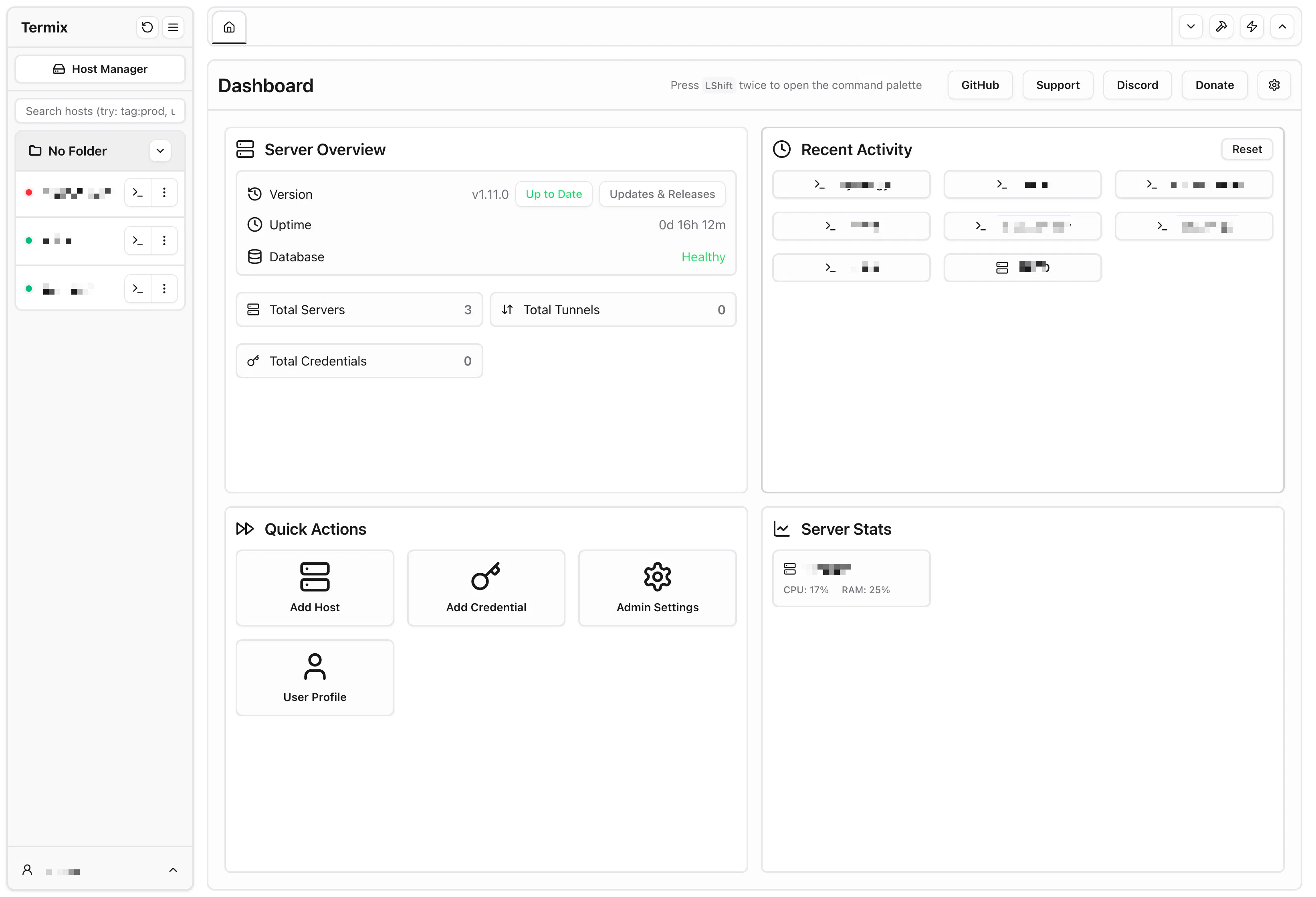Collapse the top bar with the up chevron
The width and height of the screenshot is (1316, 897).
tap(1282, 26)
